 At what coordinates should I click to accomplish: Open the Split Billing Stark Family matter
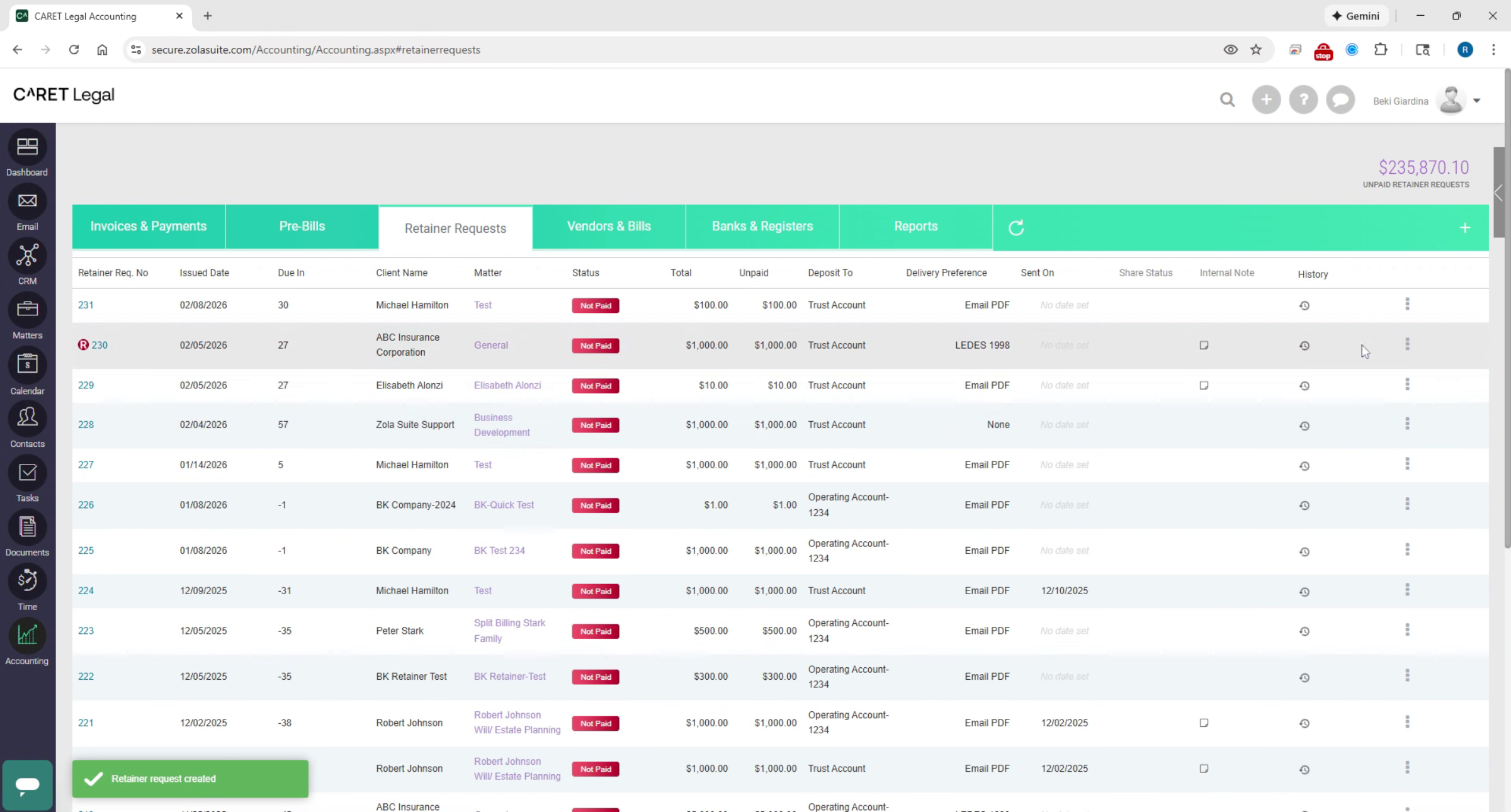click(509, 631)
